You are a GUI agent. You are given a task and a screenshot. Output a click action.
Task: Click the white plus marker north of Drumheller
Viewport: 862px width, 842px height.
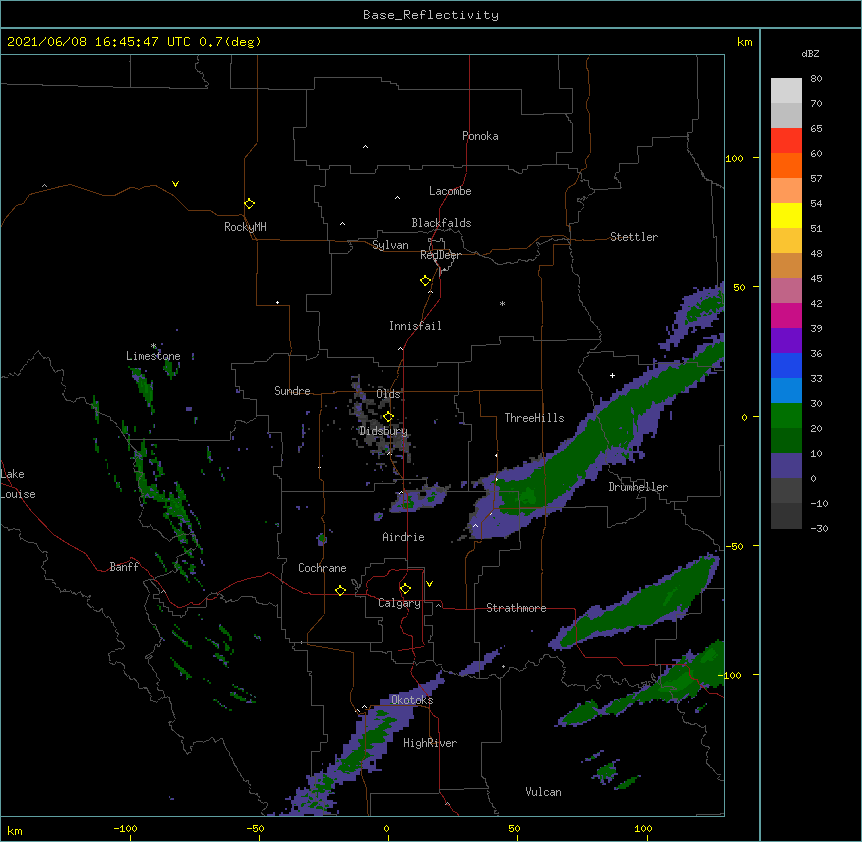coord(612,375)
